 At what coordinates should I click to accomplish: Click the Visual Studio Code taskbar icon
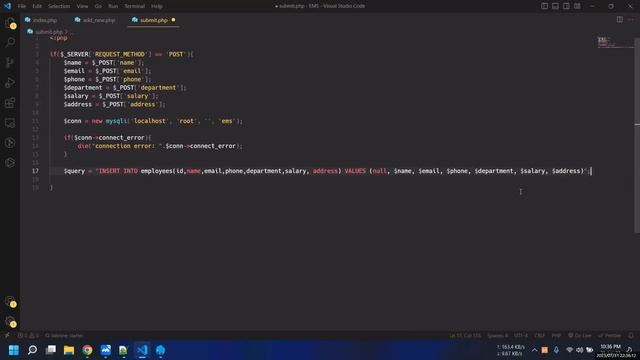tap(142, 350)
